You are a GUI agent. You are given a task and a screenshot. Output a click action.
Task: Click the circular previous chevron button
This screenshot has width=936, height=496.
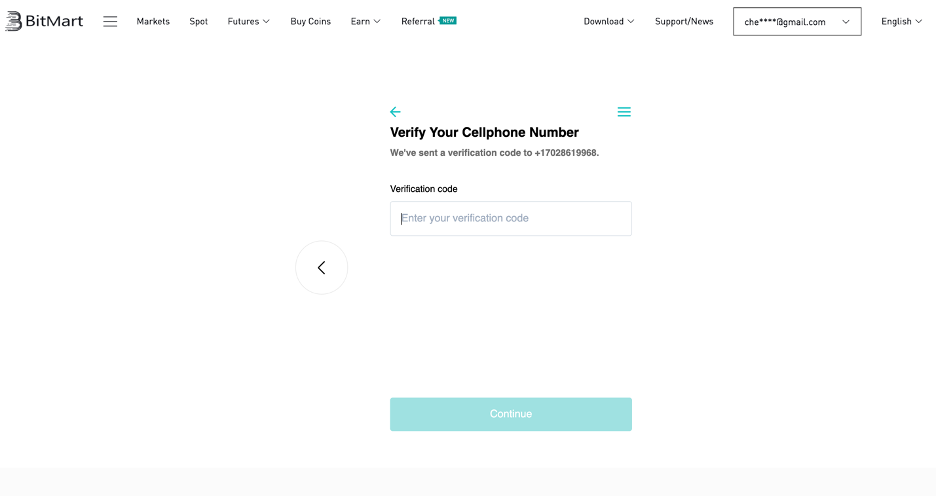coord(322,267)
